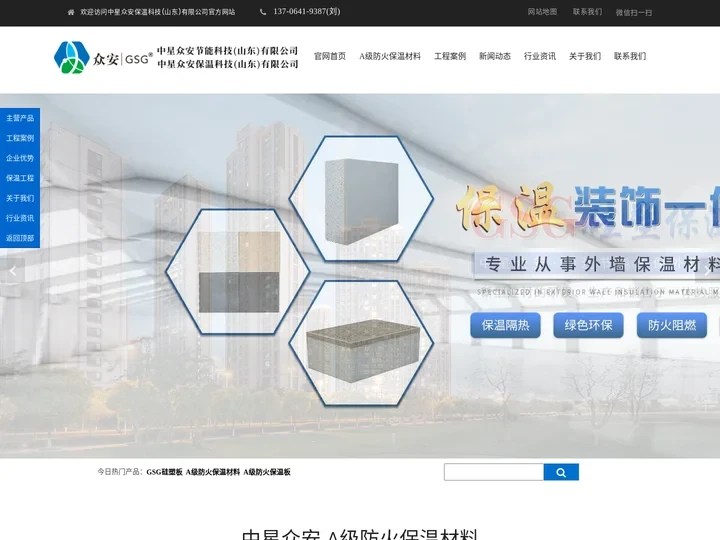Open 网站地图 in the top bar

pyautogui.click(x=542, y=12)
